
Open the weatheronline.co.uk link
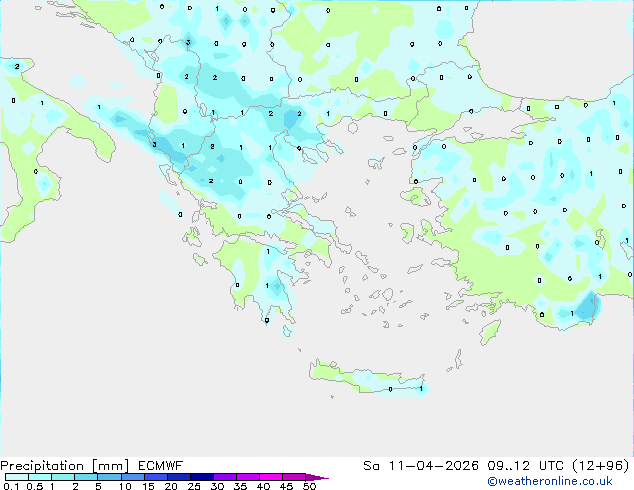click(x=550, y=481)
